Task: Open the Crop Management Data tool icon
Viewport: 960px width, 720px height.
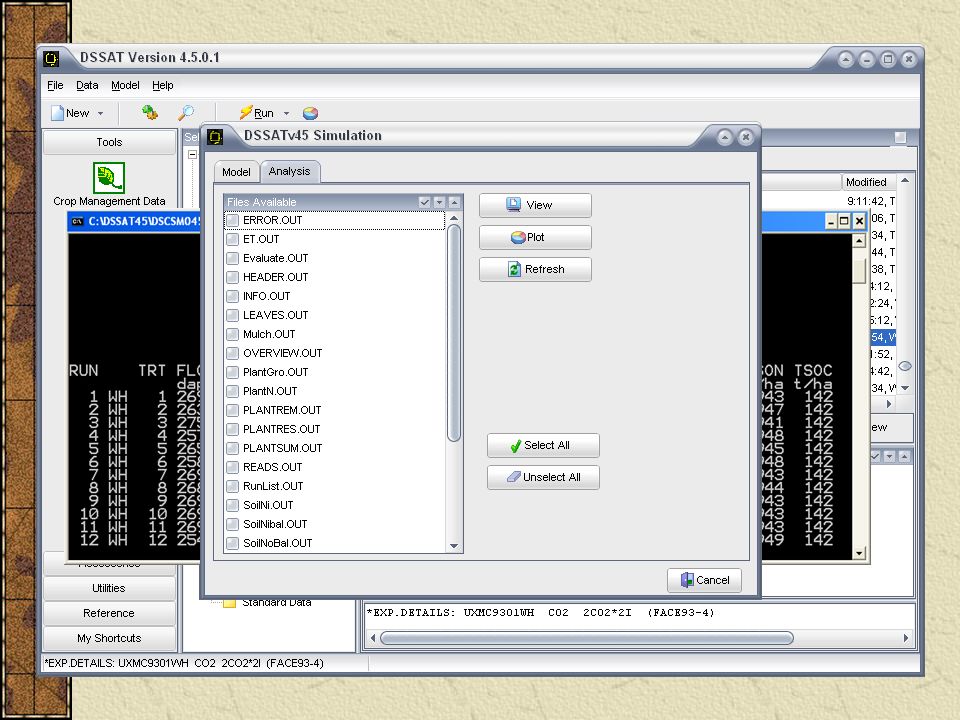Action: point(109,178)
